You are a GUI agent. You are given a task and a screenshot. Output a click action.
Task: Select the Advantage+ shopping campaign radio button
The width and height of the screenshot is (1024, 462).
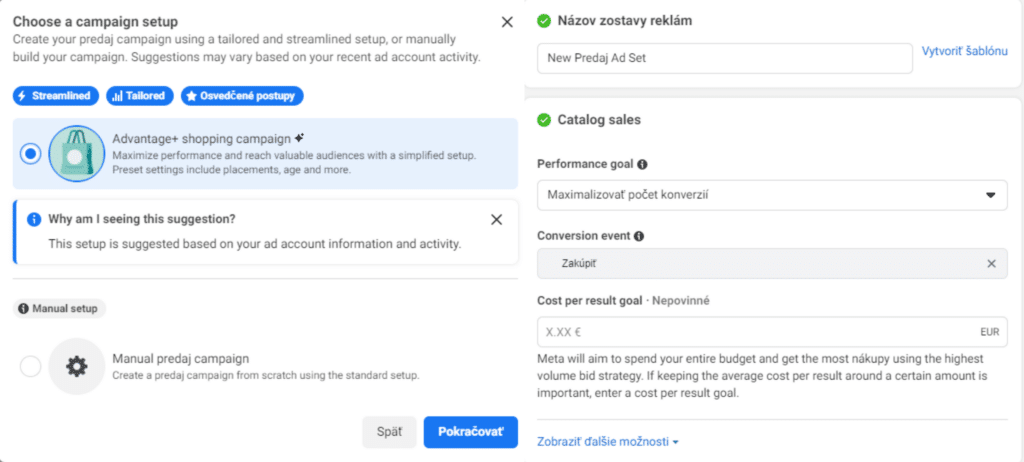point(30,154)
